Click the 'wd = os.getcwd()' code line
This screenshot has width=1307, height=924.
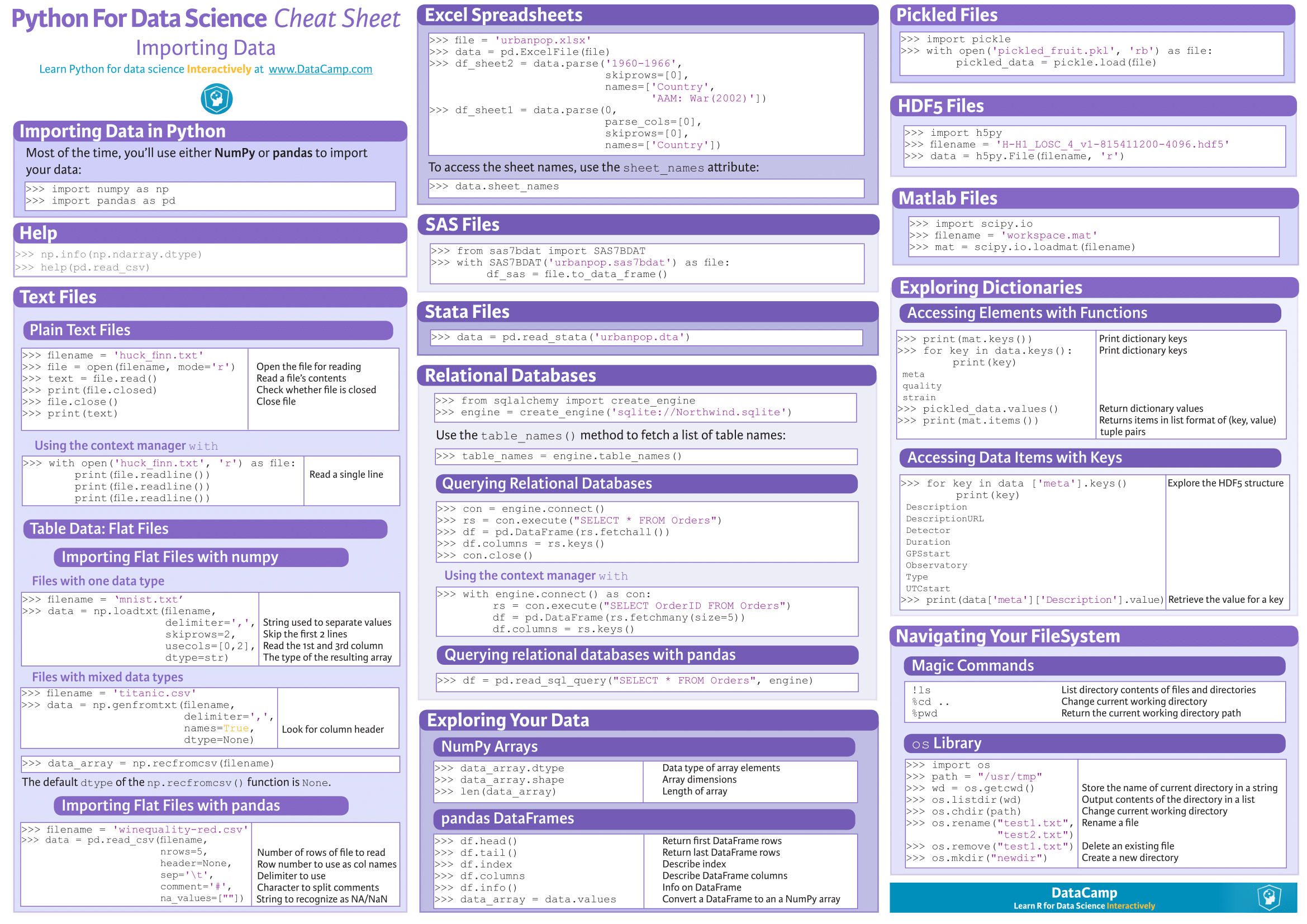pyautogui.click(x=971, y=789)
